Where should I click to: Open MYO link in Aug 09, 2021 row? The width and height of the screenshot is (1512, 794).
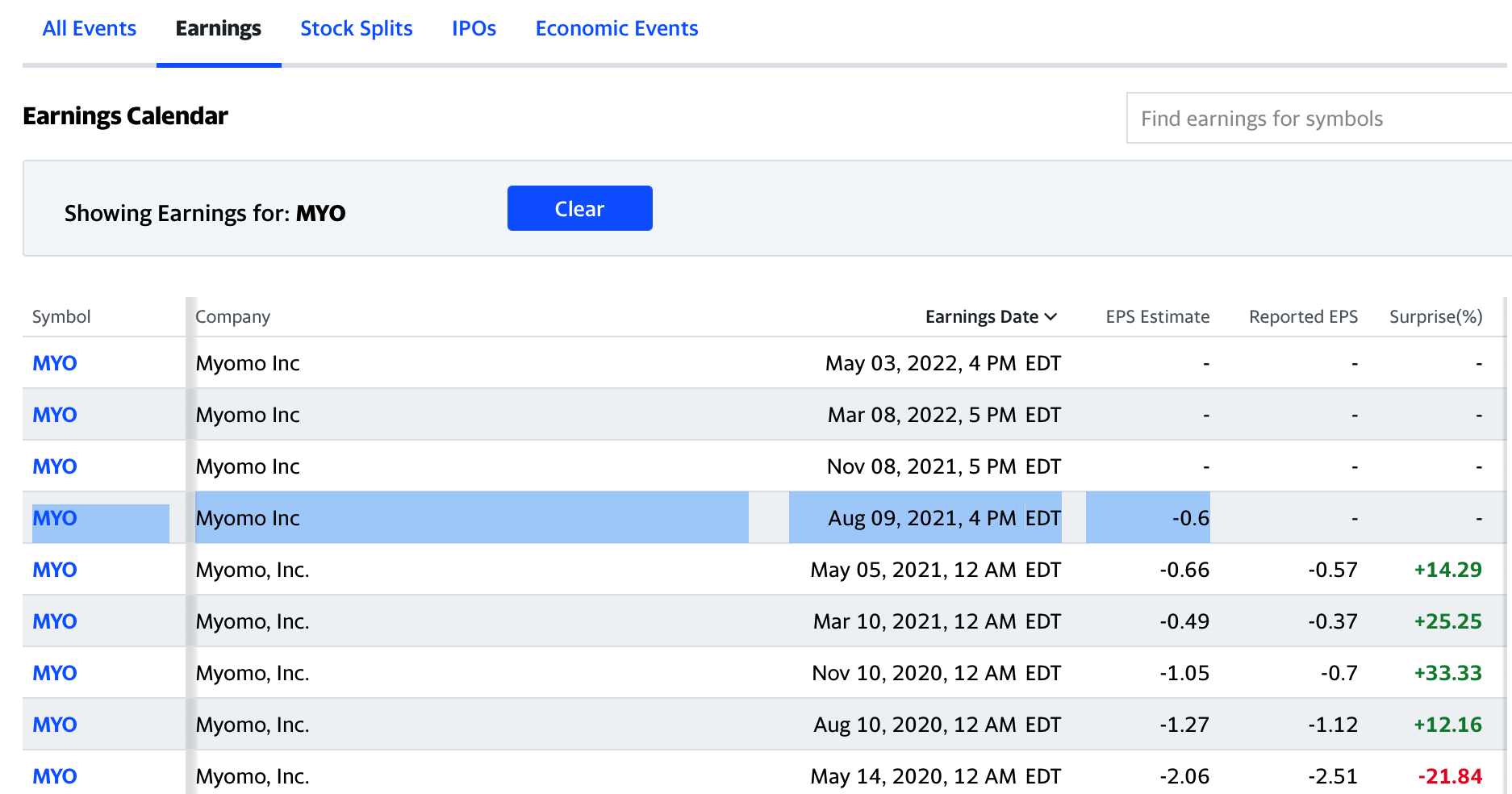[x=55, y=518]
